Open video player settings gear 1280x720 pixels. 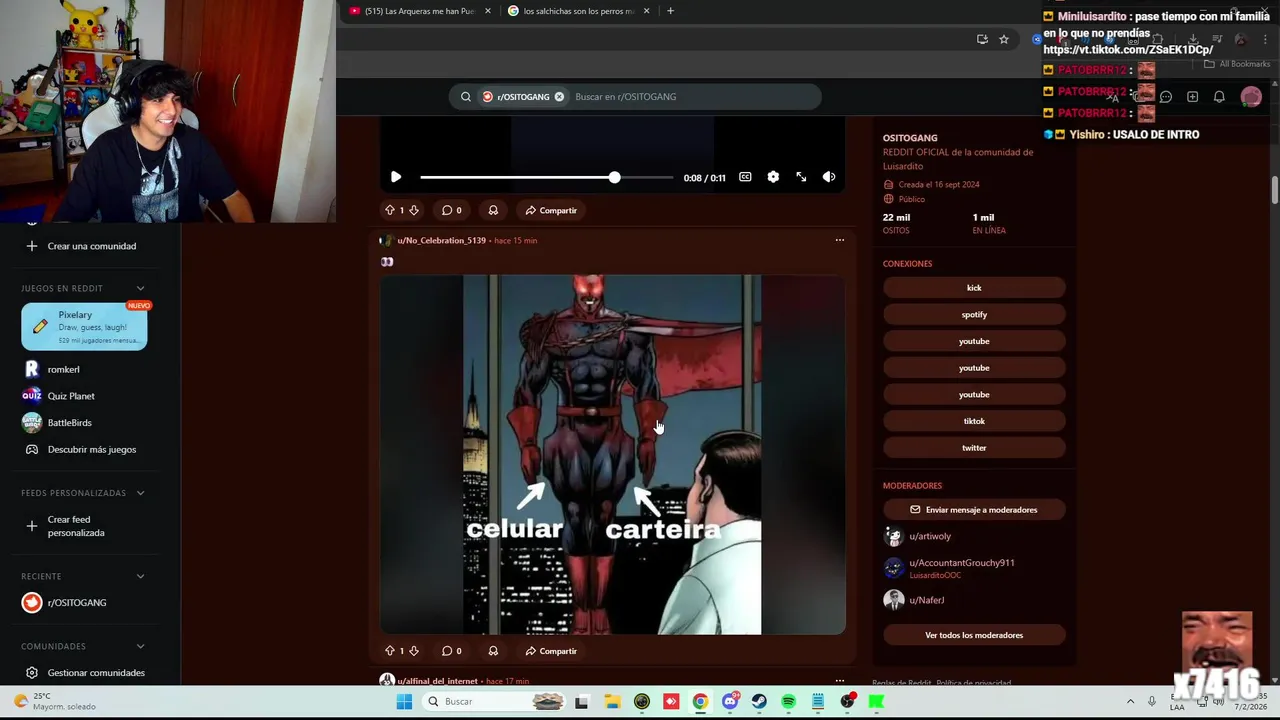773,177
